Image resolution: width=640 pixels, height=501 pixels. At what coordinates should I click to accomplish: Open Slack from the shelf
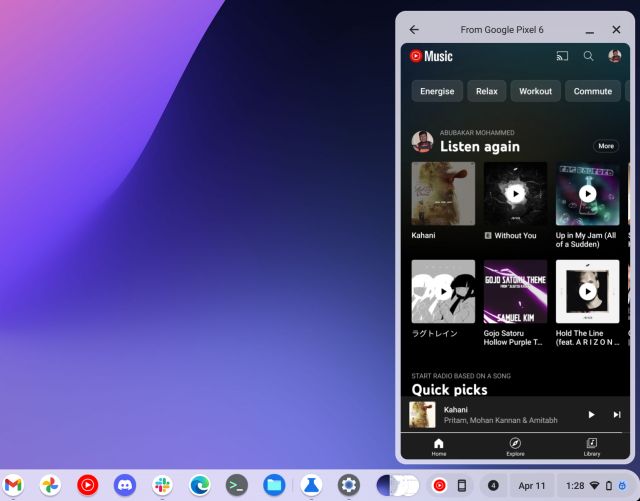tap(162, 485)
